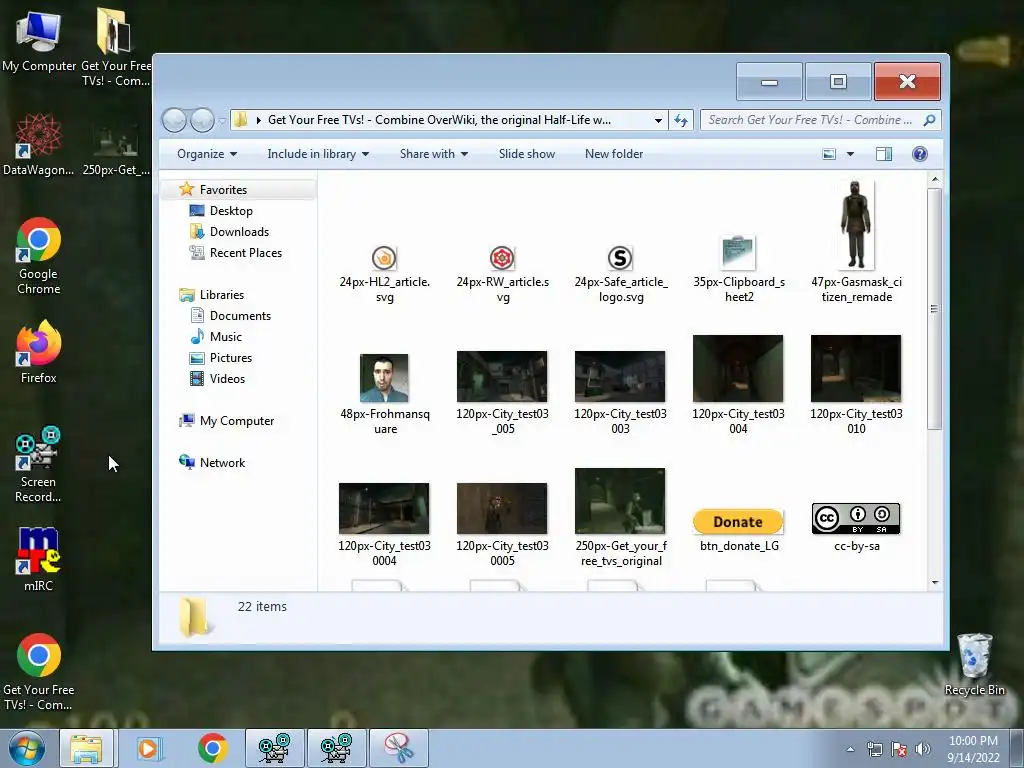Open the Music library

[x=225, y=337]
